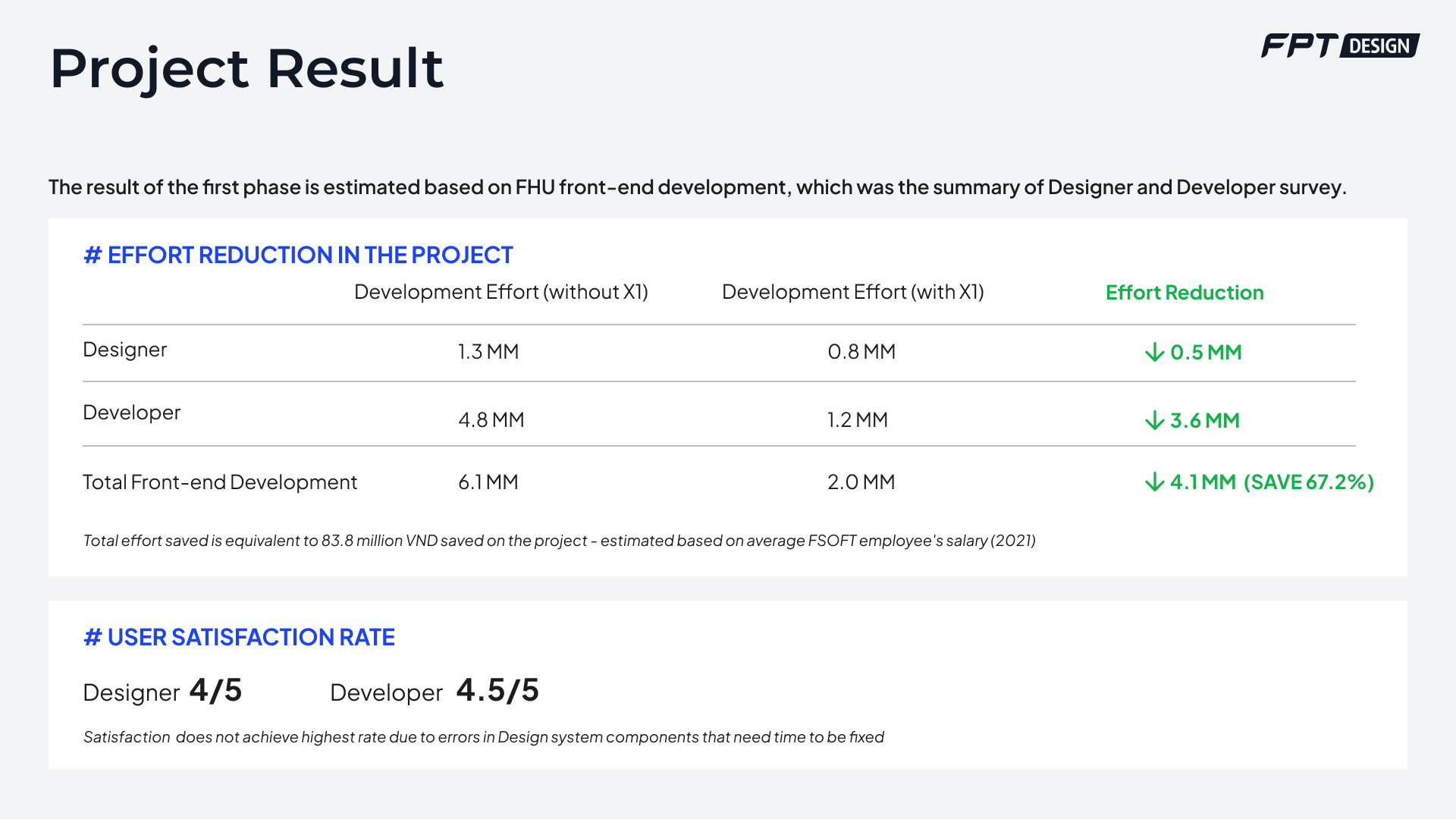Image resolution: width=1456 pixels, height=819 pixels.
Task: Click the Development Effort (without X1) header
Action: [500, 292]
